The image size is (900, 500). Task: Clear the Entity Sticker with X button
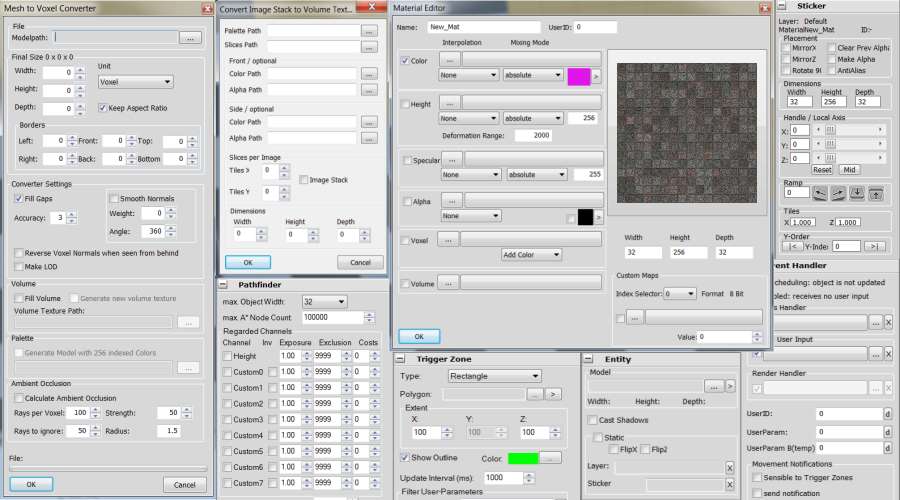pyautogui.click(x=730, y=485)
